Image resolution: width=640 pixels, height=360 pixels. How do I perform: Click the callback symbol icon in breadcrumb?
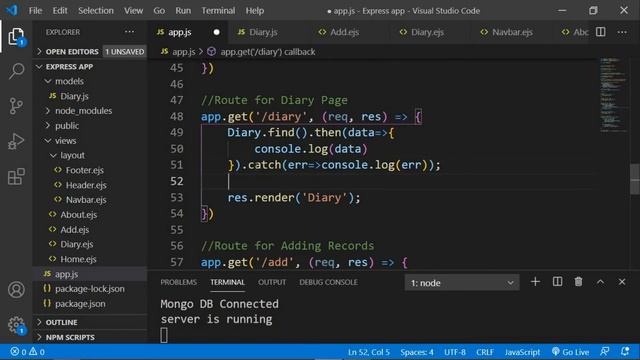pos(211,52)
